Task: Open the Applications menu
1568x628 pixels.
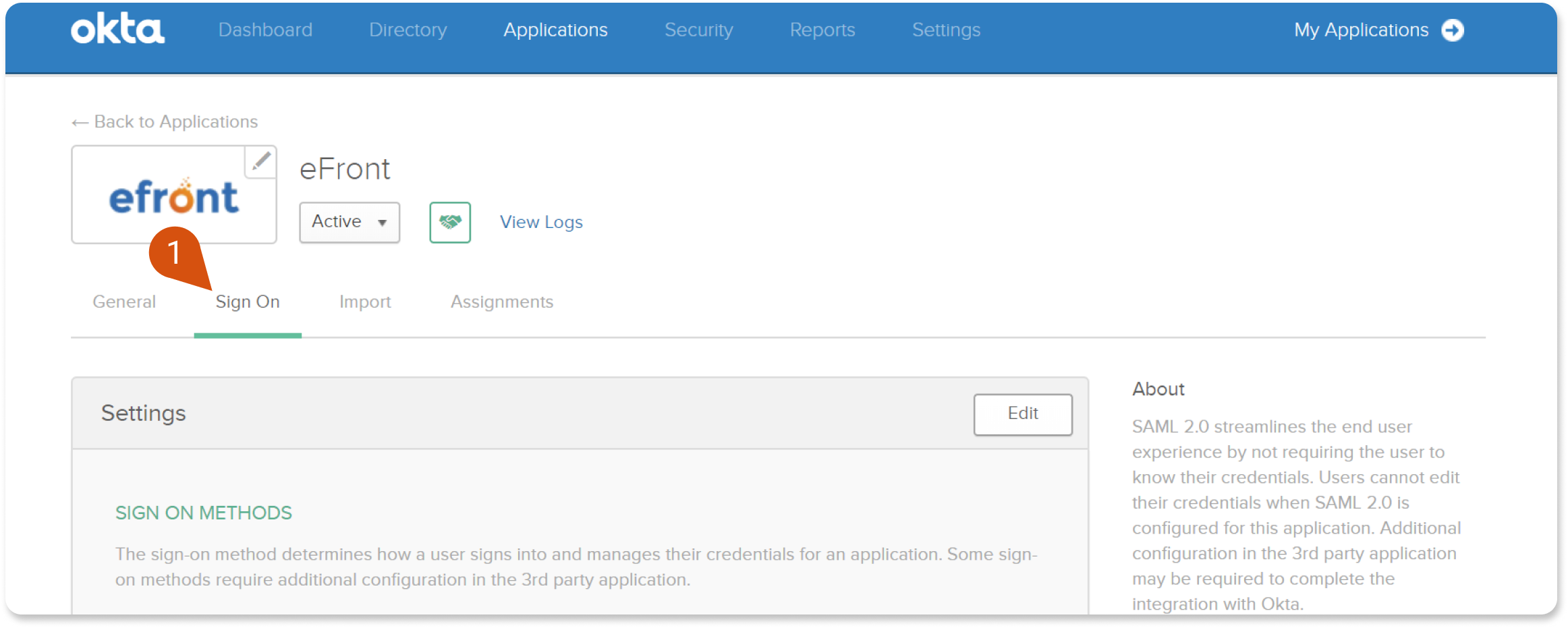Action: click(x=555, y=30)
